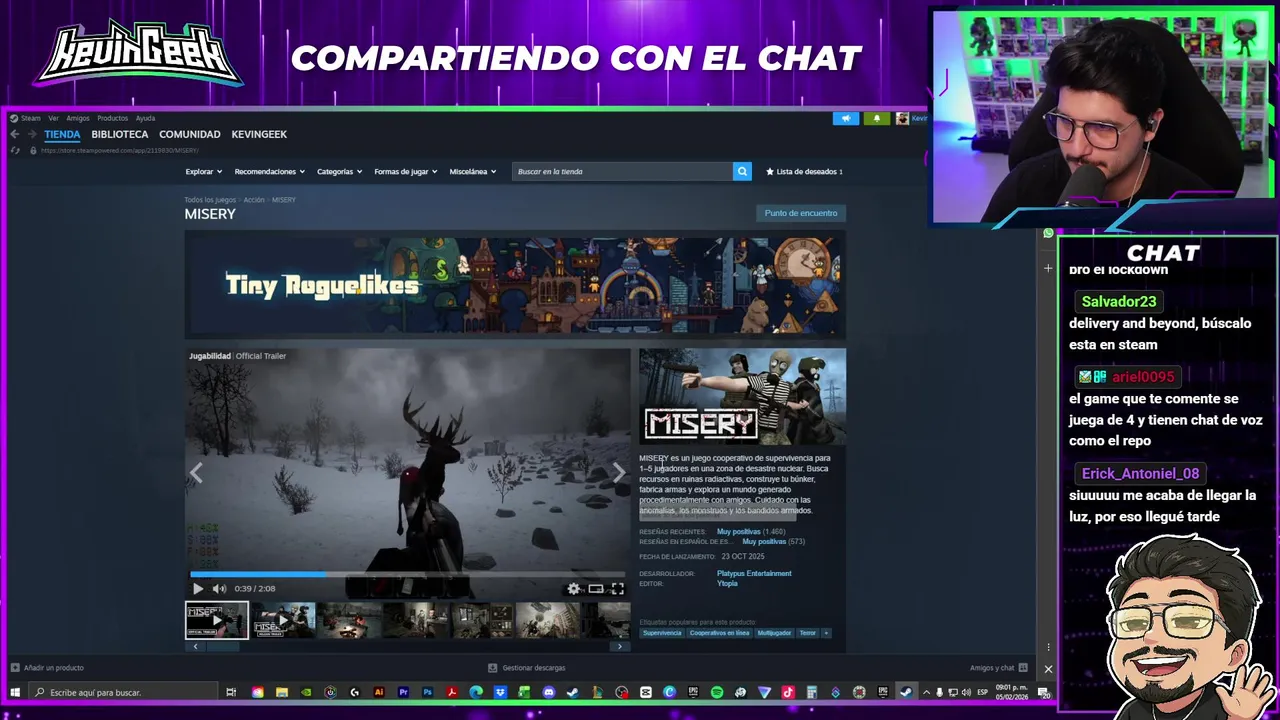
Task: Reload the Steam store page
Action: pyautogui.click(x=14, y=150)
